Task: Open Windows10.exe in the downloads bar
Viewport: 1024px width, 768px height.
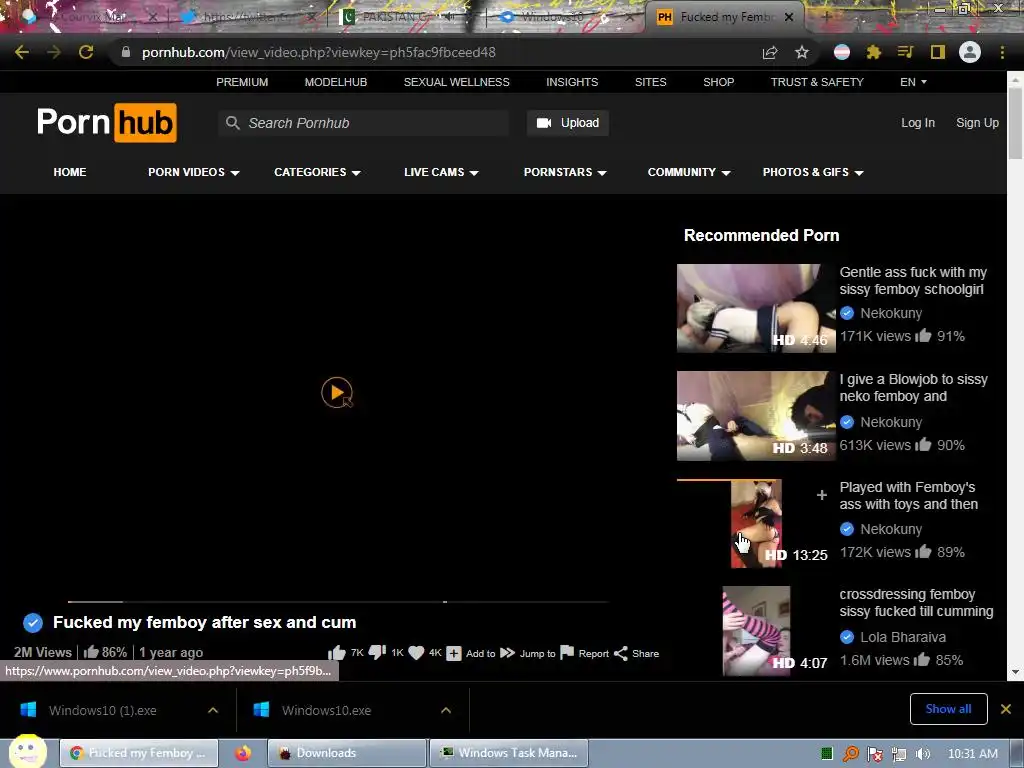Action: coord(327,710)
